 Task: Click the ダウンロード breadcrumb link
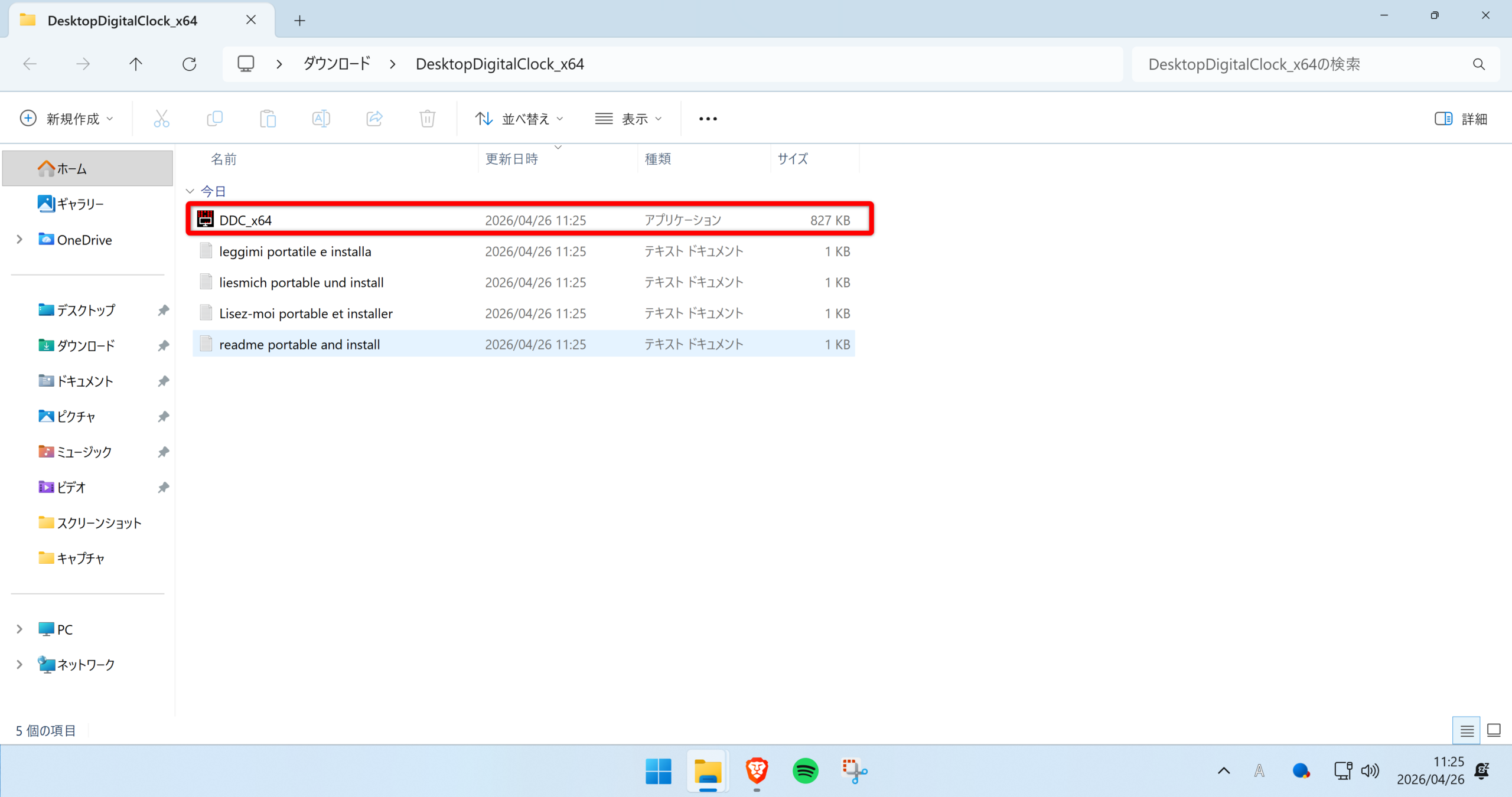pyautogui.click(x=337, y=64)
